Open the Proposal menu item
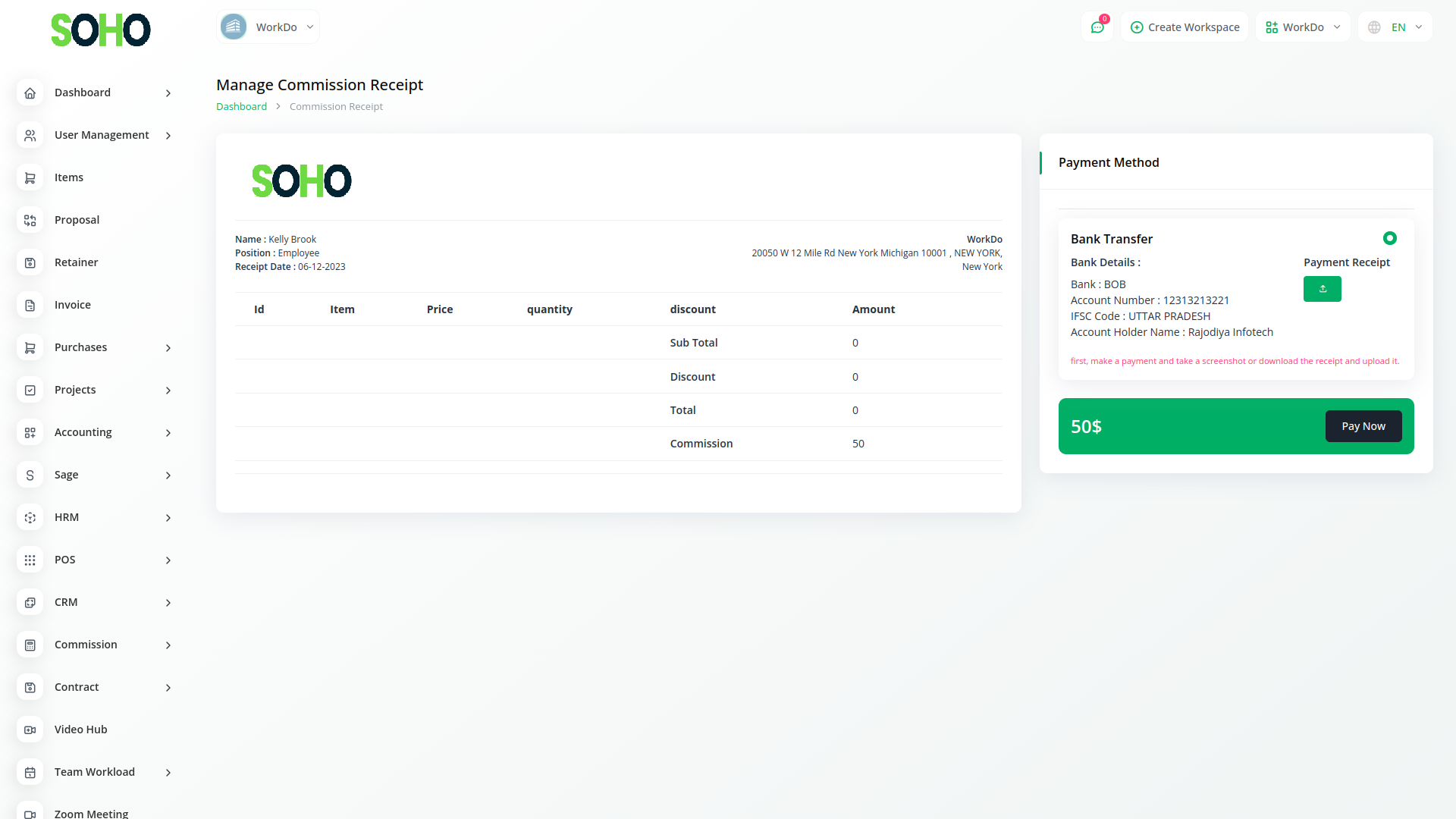This screenshot has width=1456, height=819. pos(77,220)
